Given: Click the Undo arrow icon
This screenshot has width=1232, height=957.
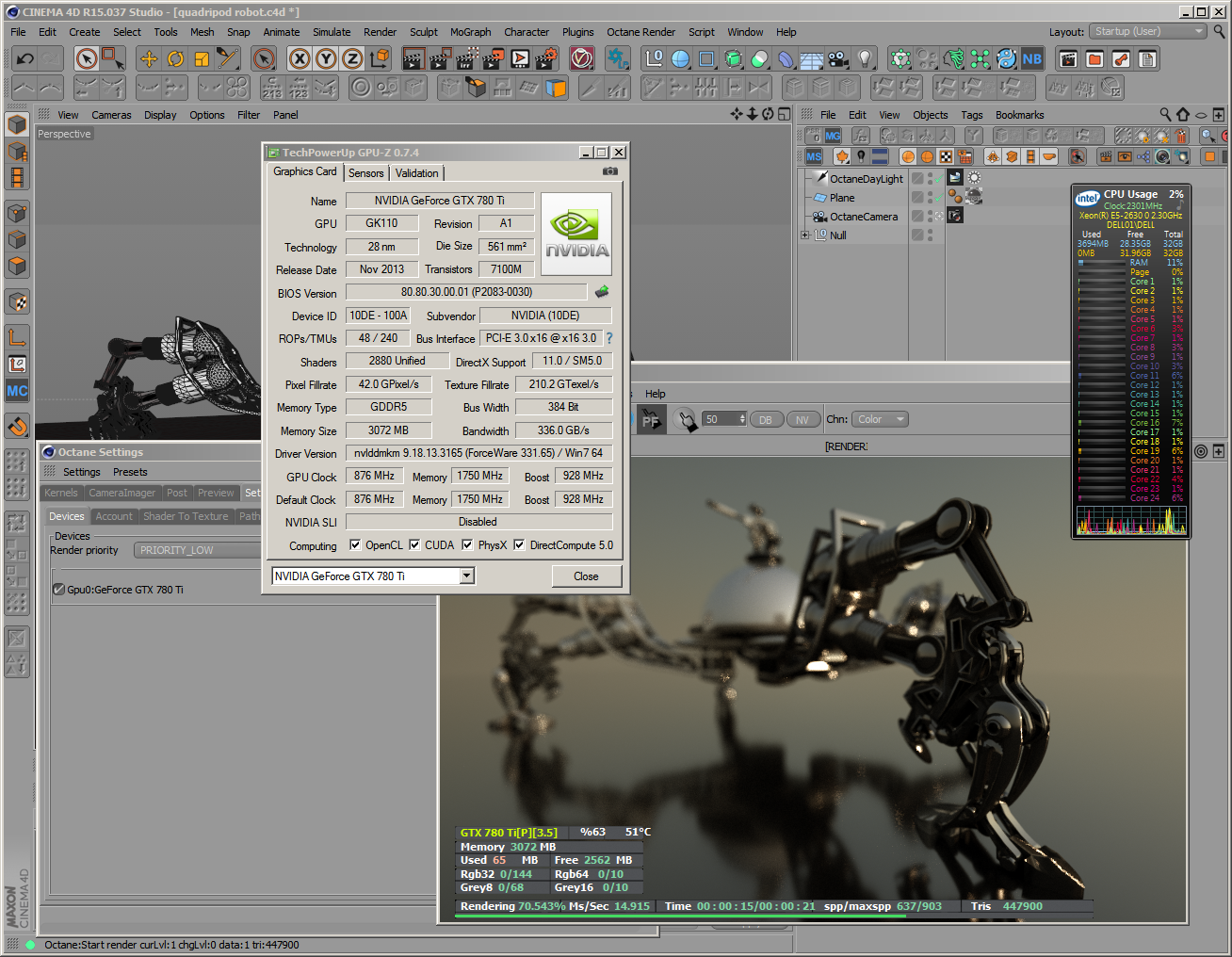Looking at the screenshot, I should pos(25,59).
